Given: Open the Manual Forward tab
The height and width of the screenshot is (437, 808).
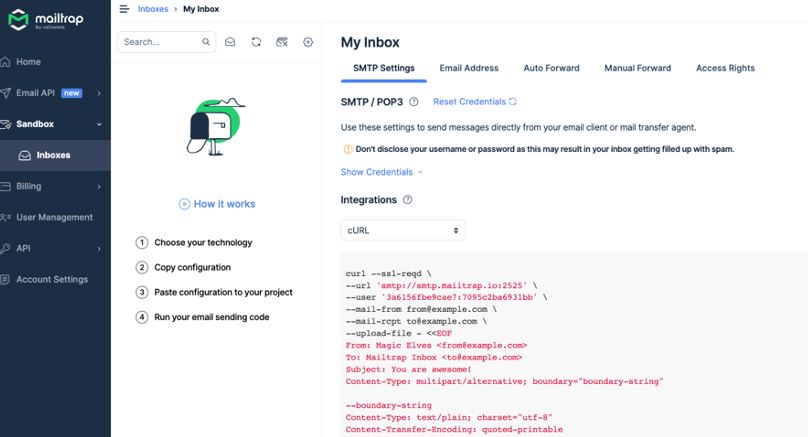Looking at the screenshot, I should pos(637,68).
